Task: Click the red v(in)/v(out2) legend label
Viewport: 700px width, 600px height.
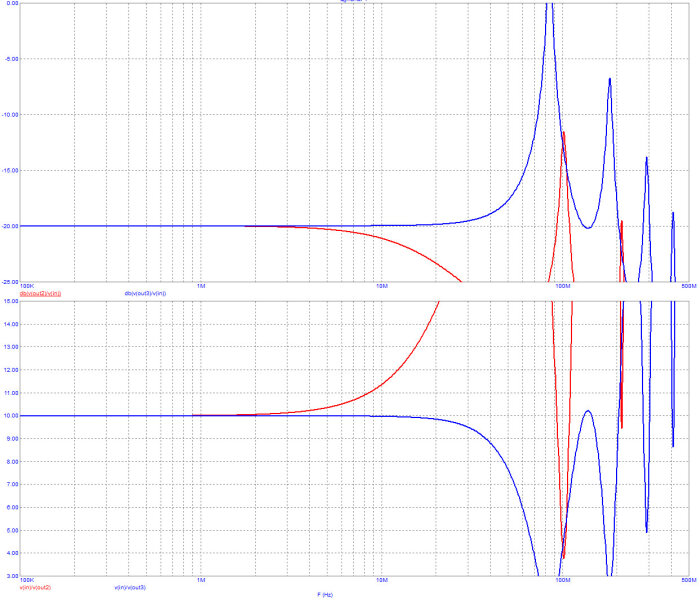Action: [x=35, y=587]
